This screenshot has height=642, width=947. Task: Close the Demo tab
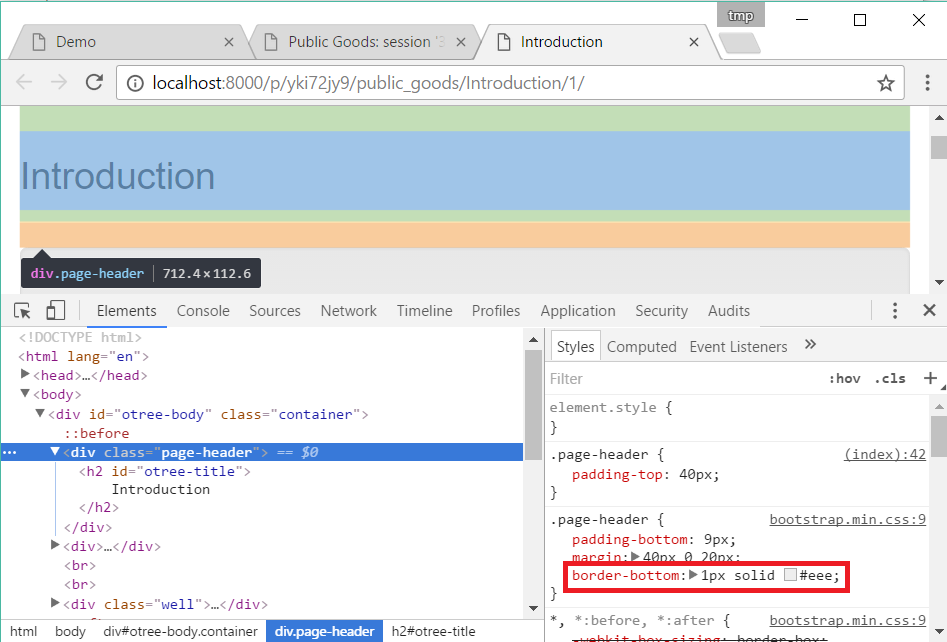(x=229, y=42)
